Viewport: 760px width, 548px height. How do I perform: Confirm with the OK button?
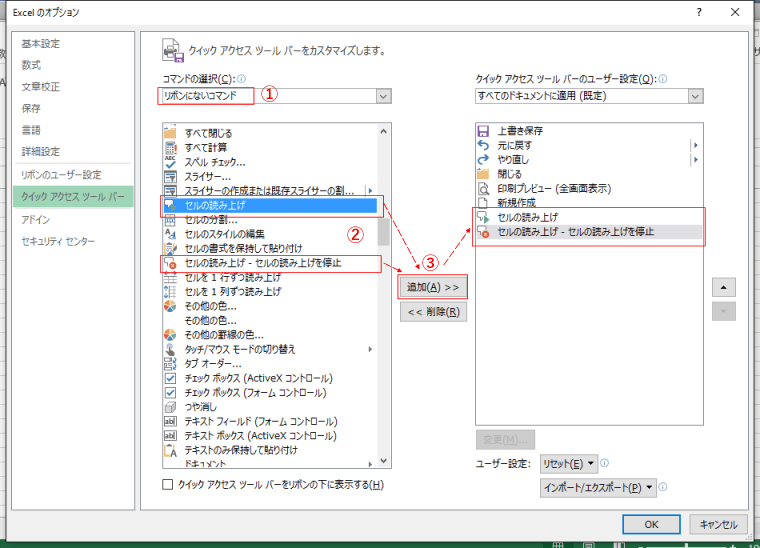click(x=651, y=524)
